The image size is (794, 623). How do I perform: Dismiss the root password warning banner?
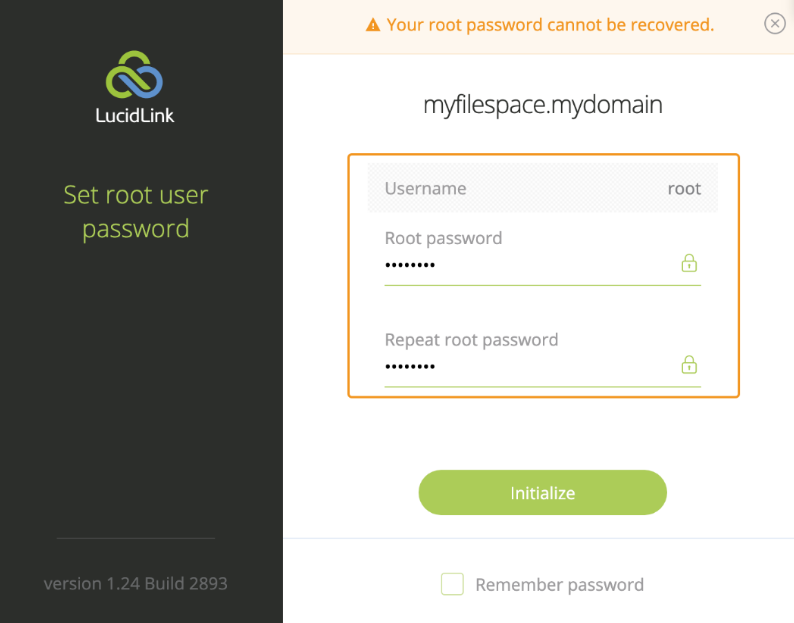point(775,24)
